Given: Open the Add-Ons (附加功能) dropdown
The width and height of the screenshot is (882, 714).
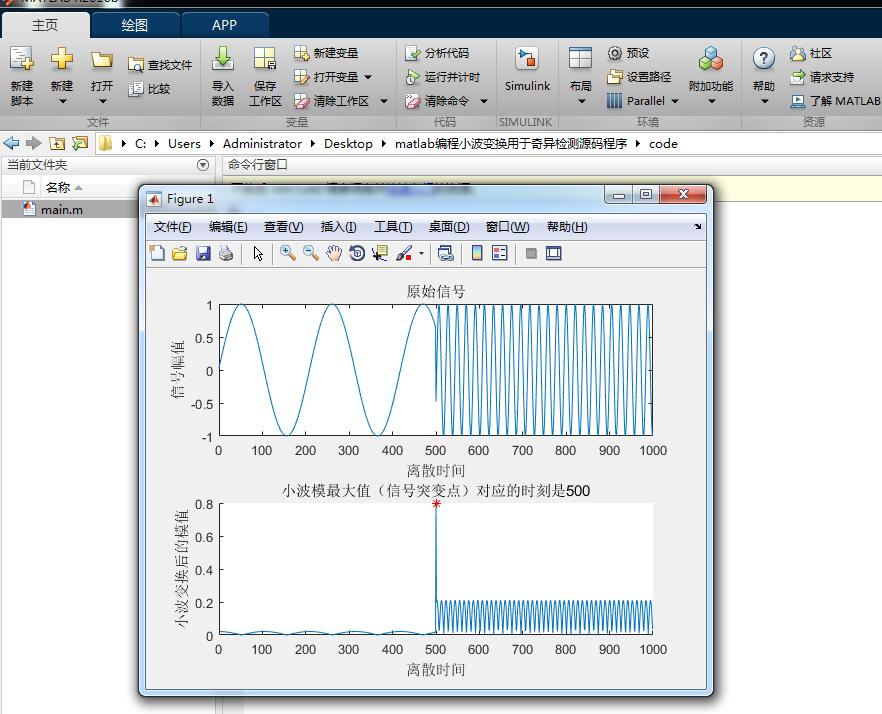Looking at the screenshot, I should (x=711, y=77).
